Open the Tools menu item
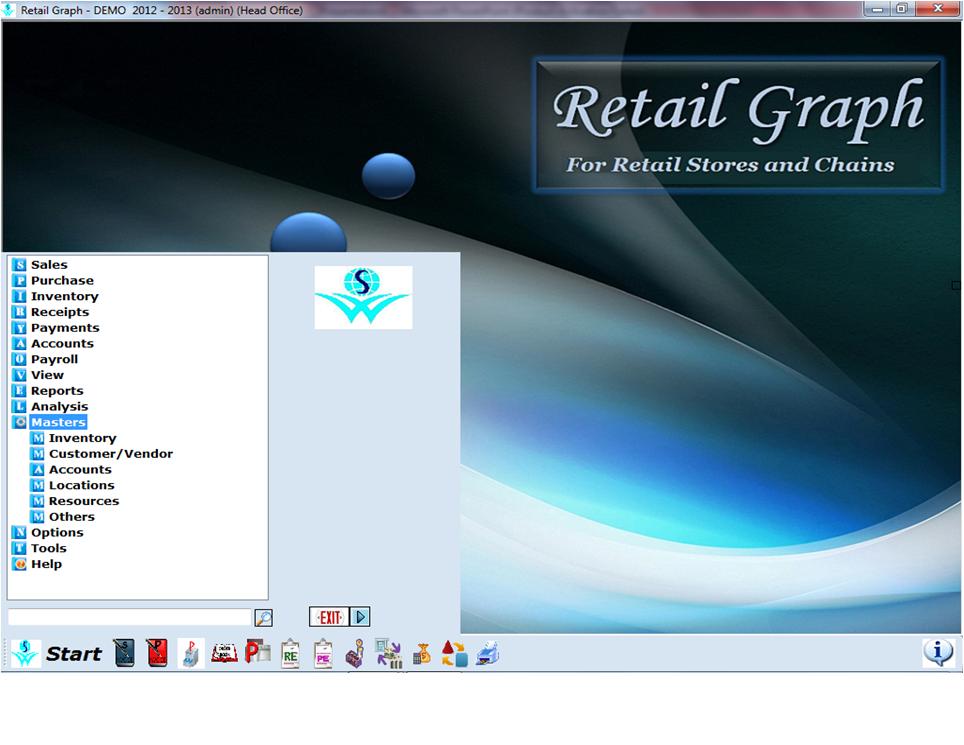This screenshot has width=964, height=745. point(49,548)
